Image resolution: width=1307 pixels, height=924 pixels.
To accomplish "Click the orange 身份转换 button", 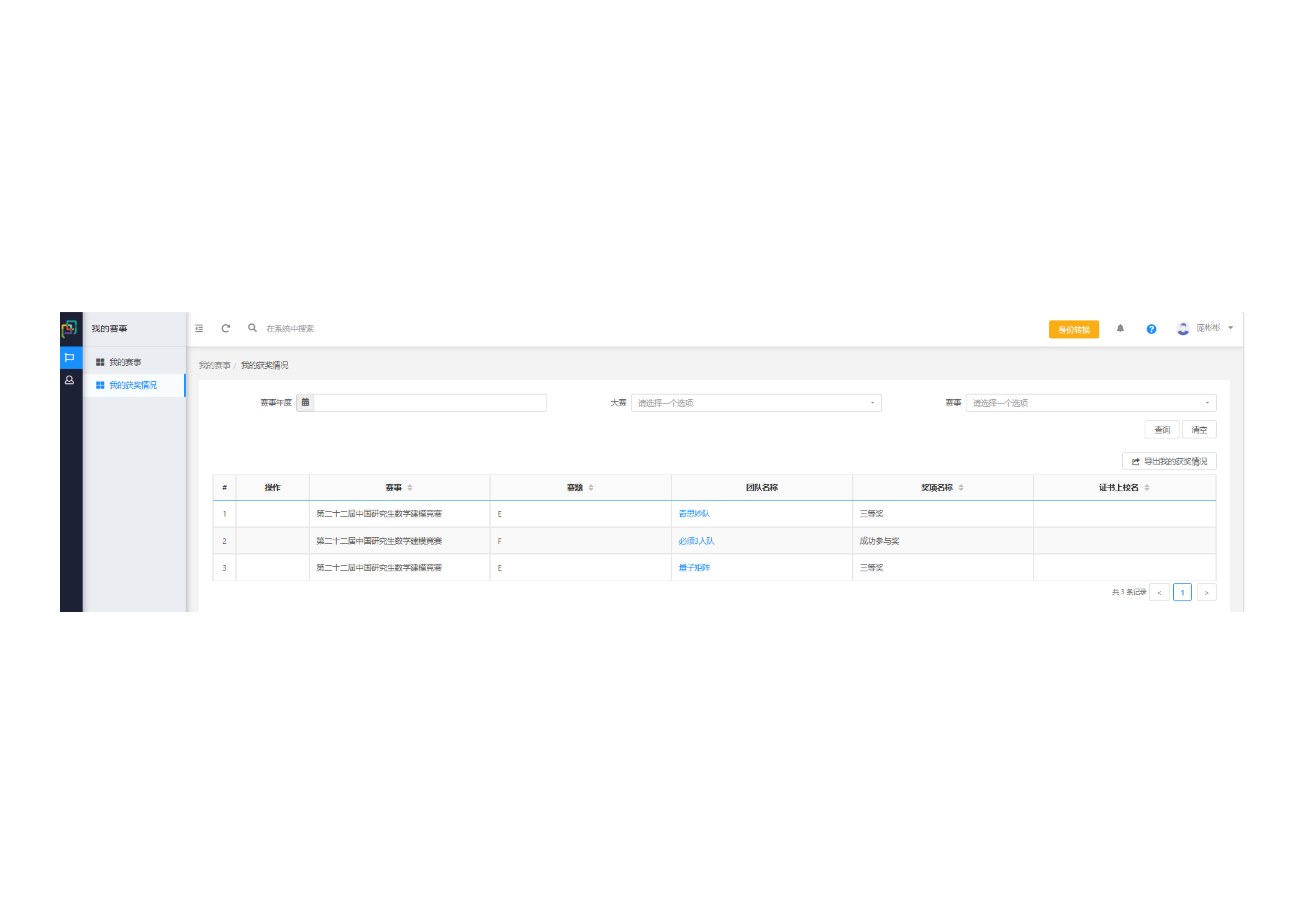I will 1074,330.
